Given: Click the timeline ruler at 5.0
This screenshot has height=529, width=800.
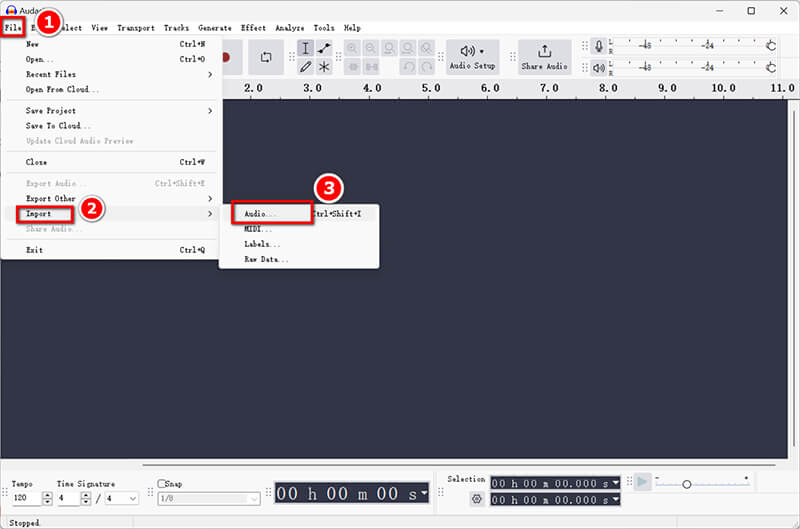Looking at the screenshot, I should (431, 88).
